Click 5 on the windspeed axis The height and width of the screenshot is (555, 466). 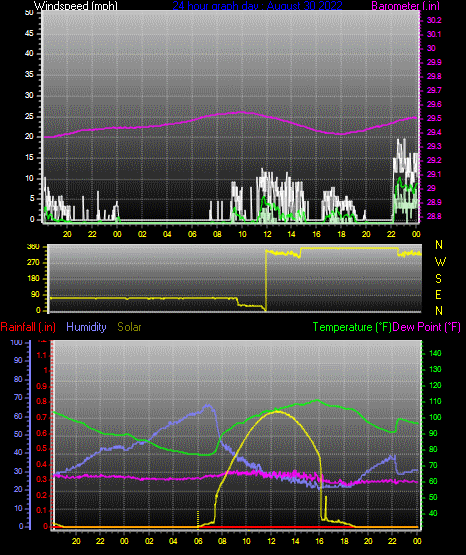pos(32,199)
